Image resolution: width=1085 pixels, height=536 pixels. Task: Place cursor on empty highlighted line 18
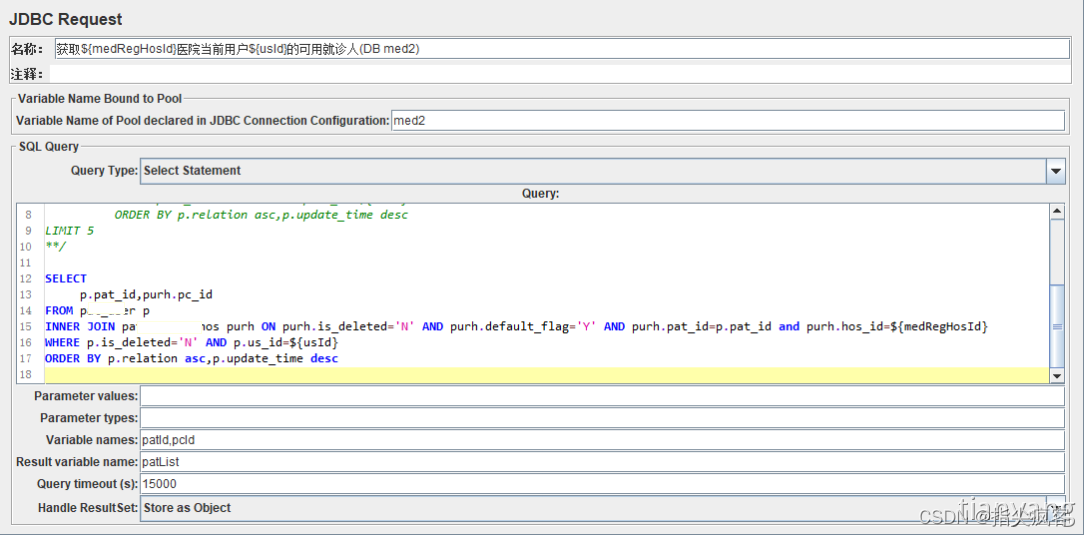pos(547,375)
